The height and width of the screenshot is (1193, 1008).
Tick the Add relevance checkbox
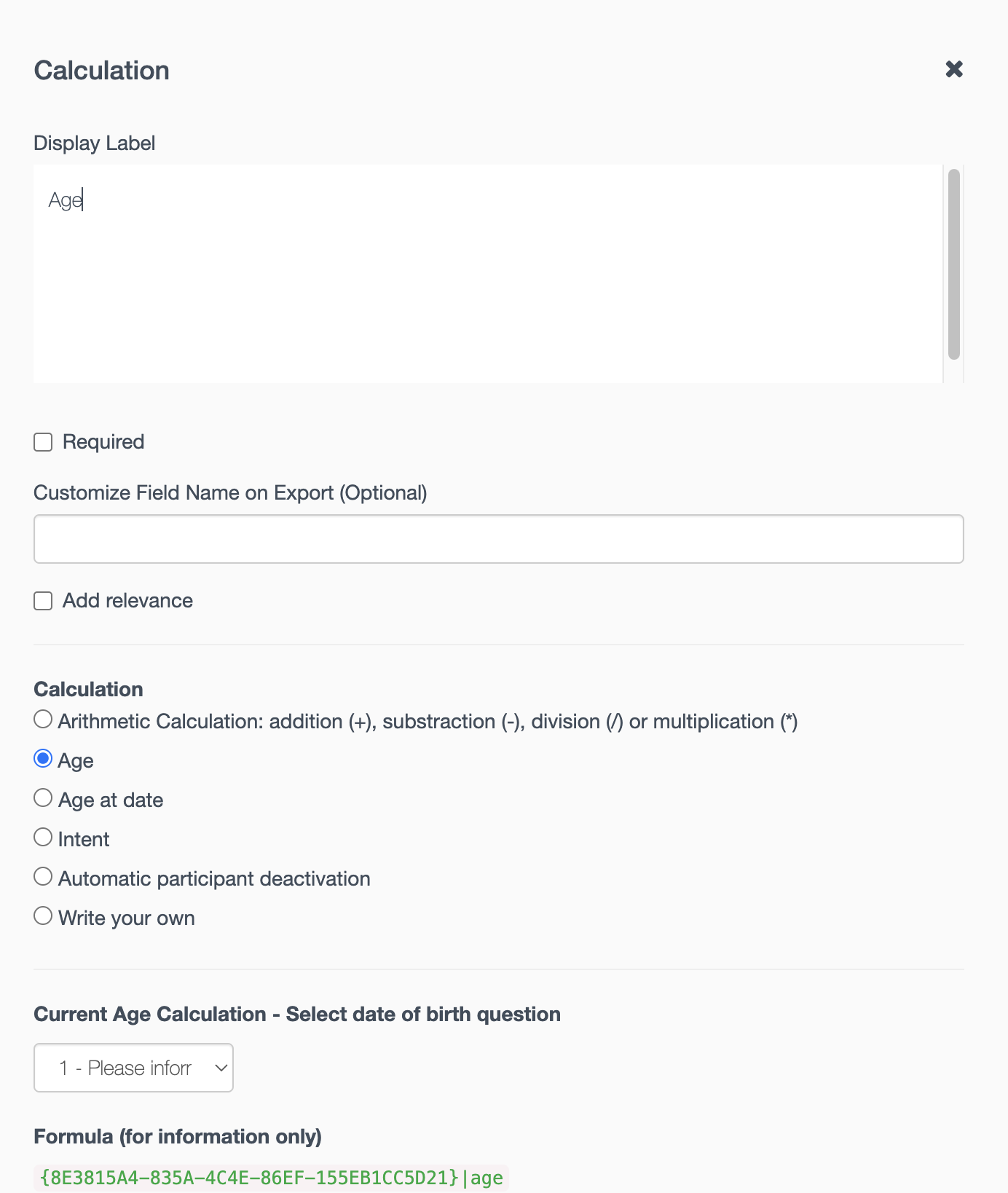pos(44,601)
